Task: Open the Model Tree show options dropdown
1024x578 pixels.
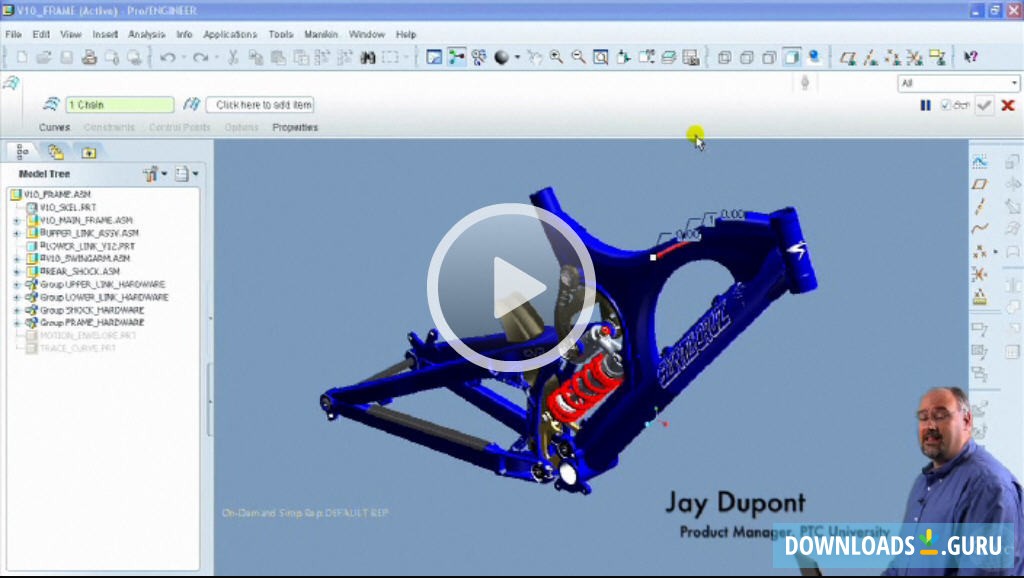Action: [x=195, y=174]
